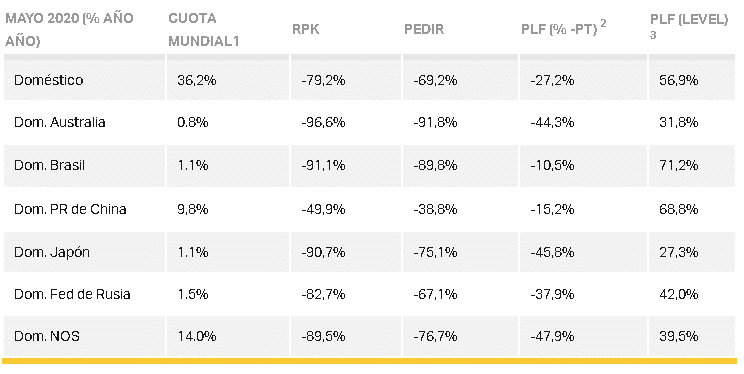Click the yellow bar under the table
The width and height of the screenshot is (744, 374).
(x=369, y=361)
